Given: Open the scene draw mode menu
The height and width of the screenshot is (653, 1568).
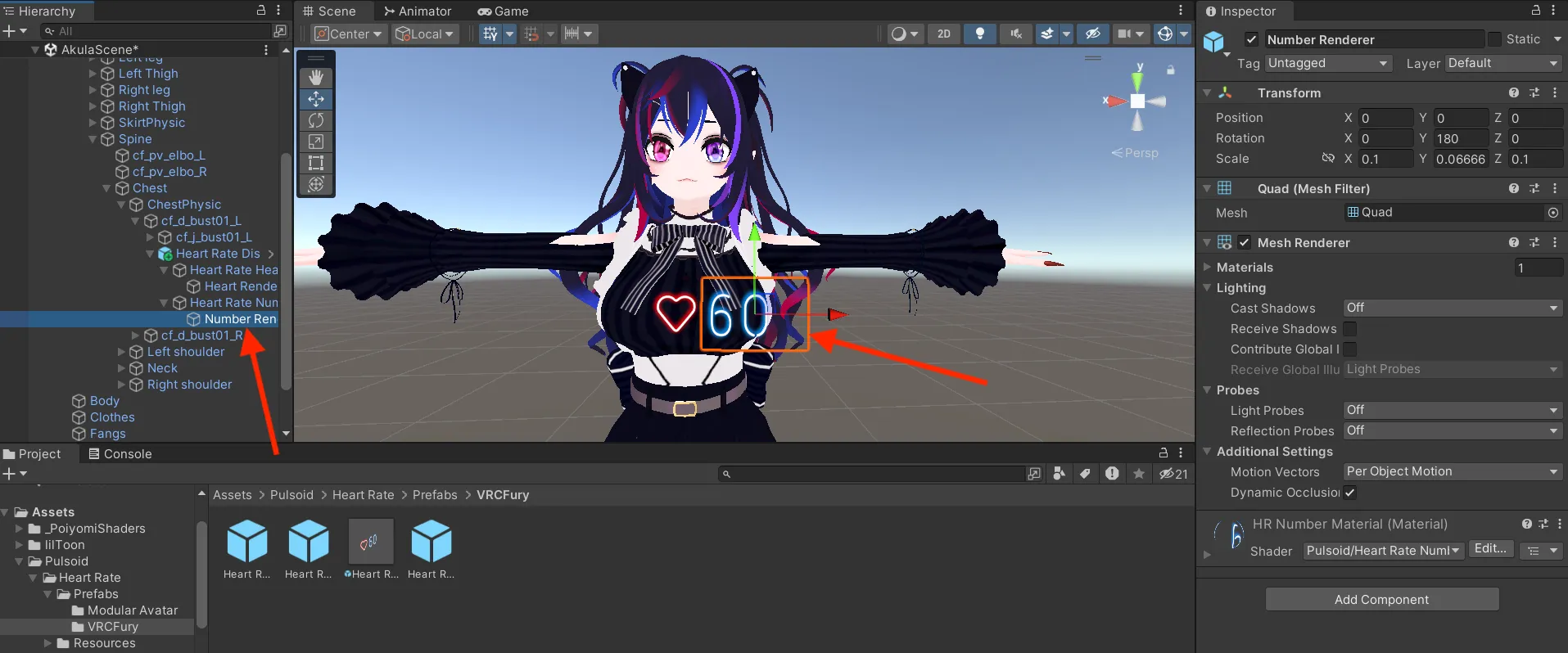Looking at the screenshot, I should [x=905, y=34].
